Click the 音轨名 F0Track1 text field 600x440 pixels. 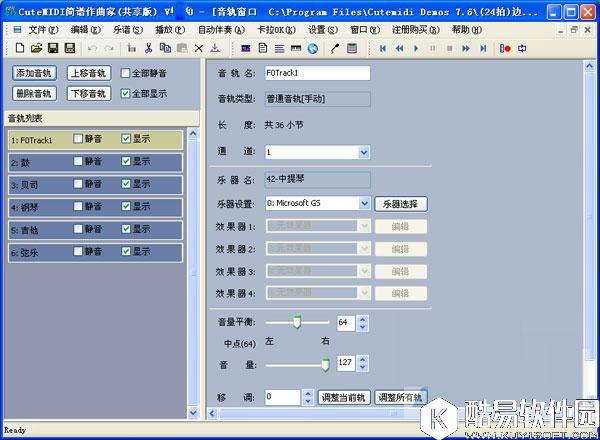click(318, 73)
